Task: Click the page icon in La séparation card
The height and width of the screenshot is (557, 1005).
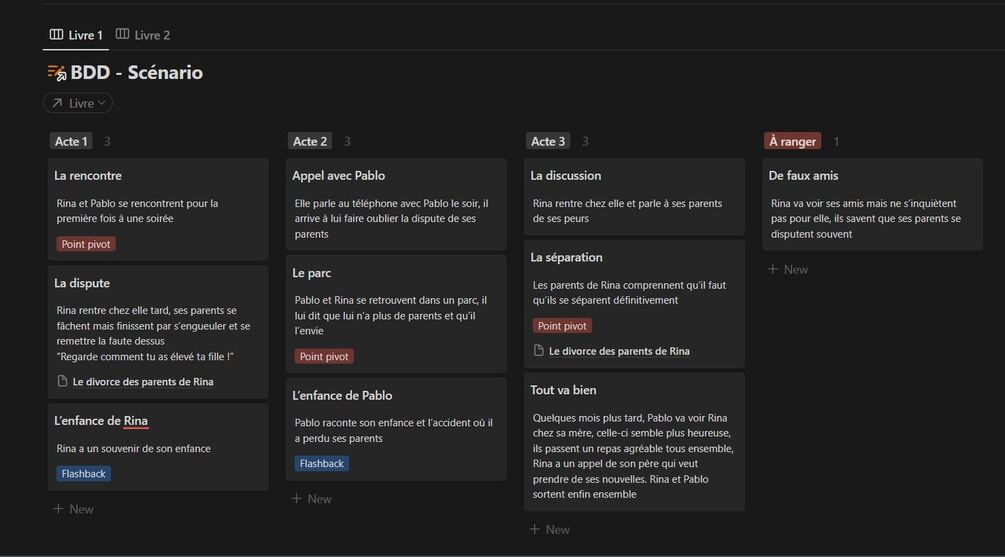Action: [539, 351]
